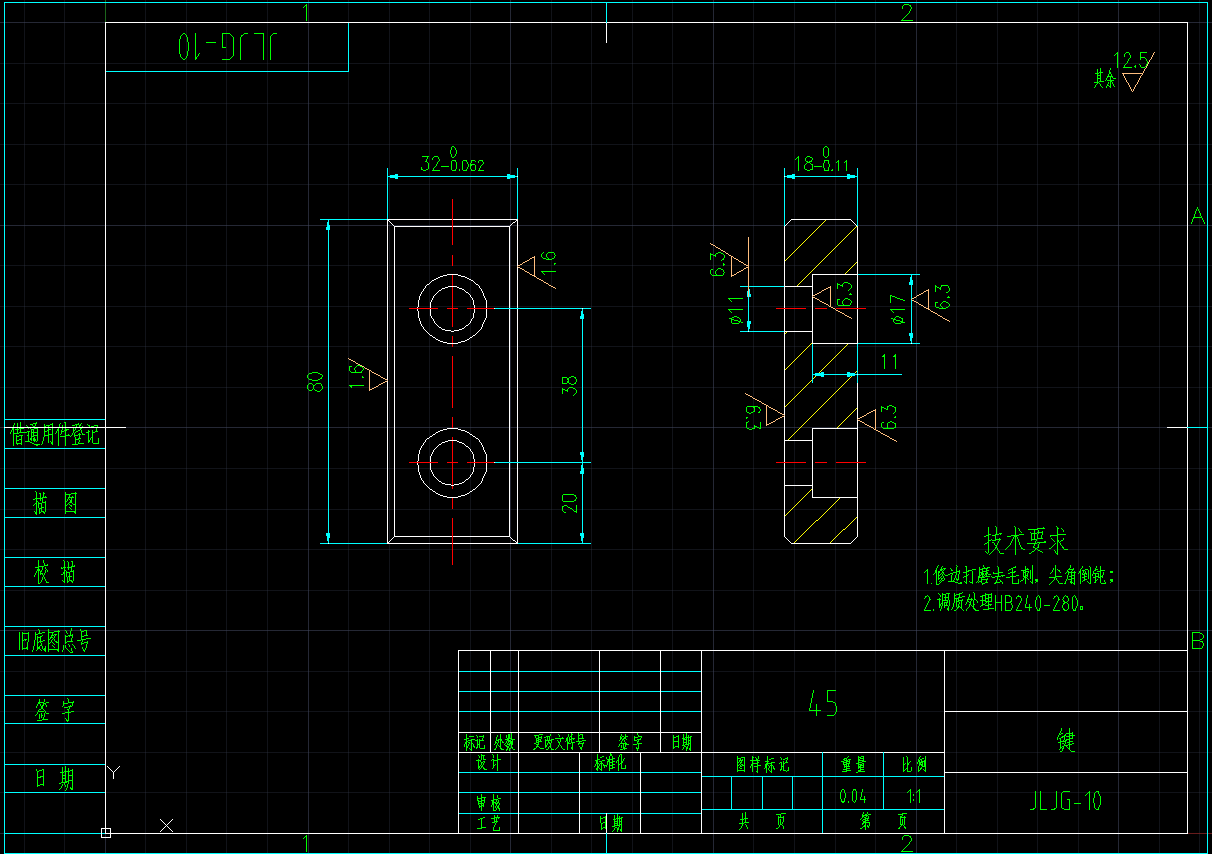Select the 比例 header cell
The image size is (1212, 854).
(x=914, y=765)
